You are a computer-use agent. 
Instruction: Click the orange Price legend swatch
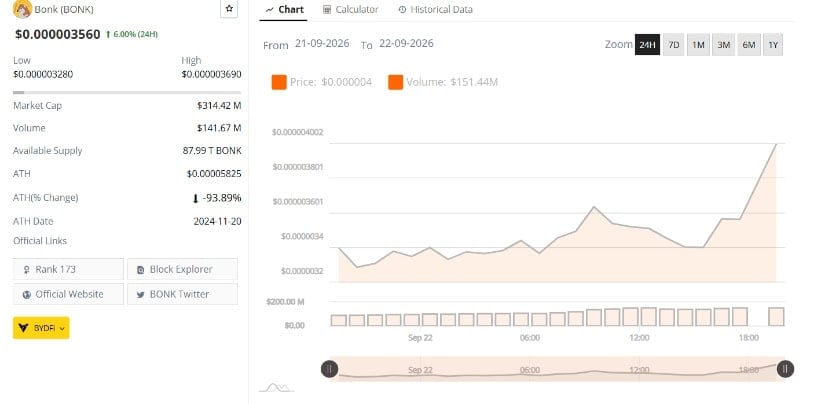coord(279,82)
